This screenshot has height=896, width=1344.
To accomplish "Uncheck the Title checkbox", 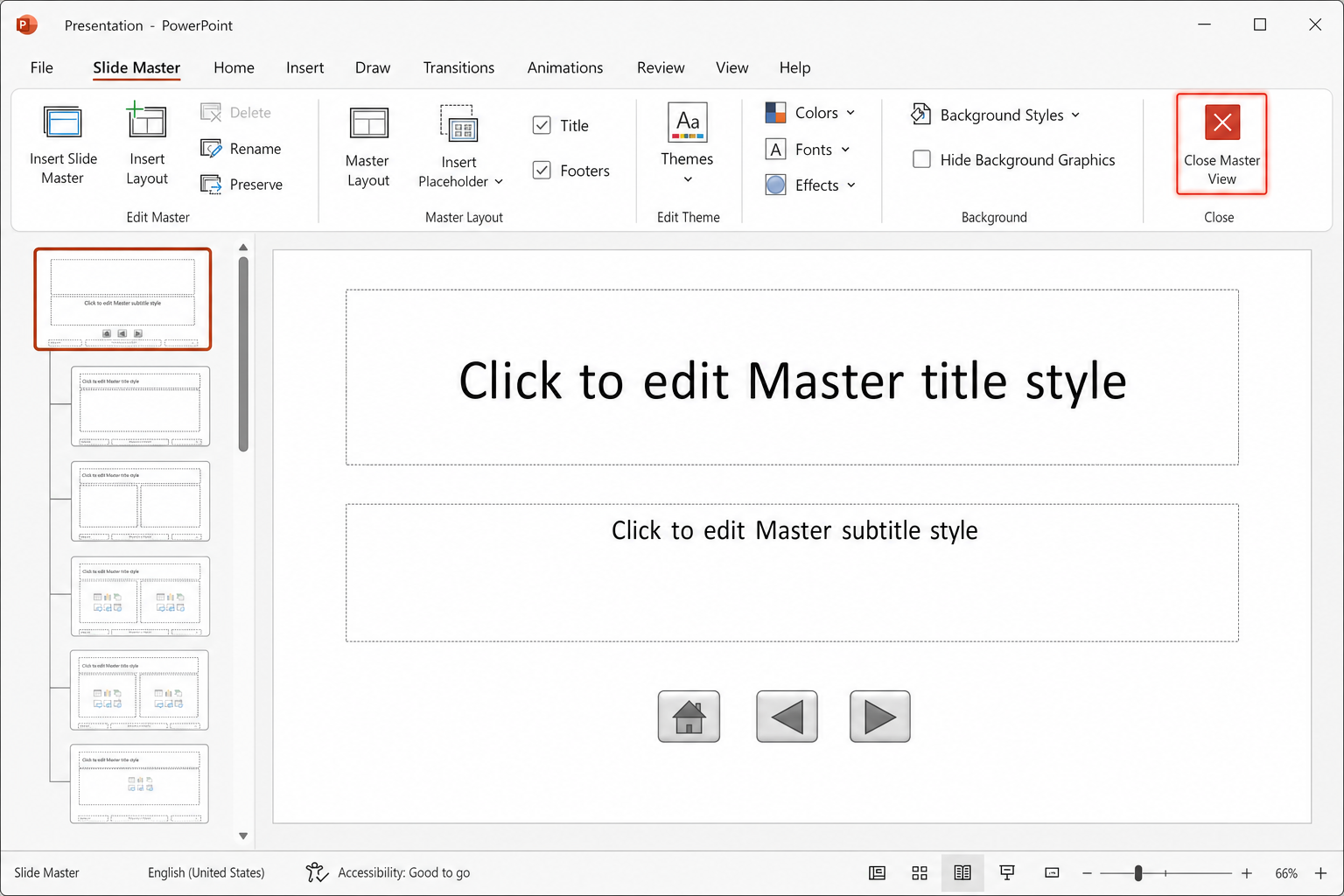I will tap(542, 125).
